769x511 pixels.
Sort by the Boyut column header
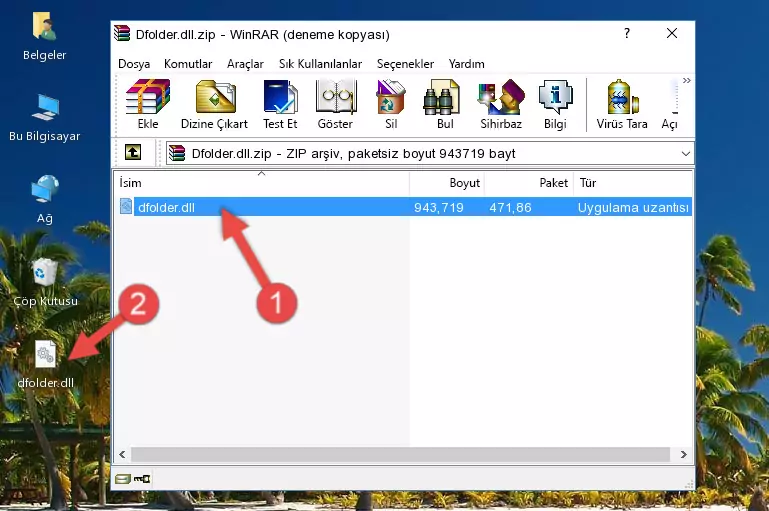coord(447,183)
